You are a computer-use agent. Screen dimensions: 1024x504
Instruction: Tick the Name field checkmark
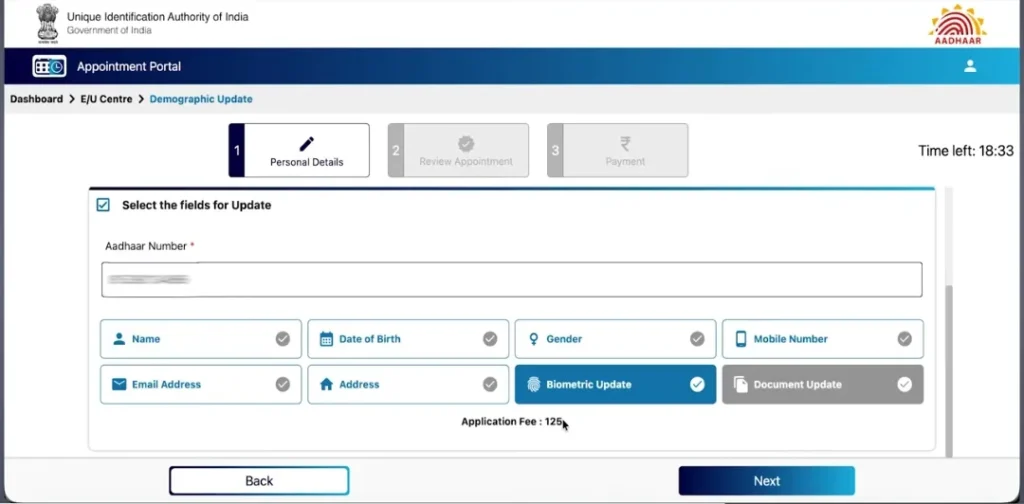click(283, 339)
